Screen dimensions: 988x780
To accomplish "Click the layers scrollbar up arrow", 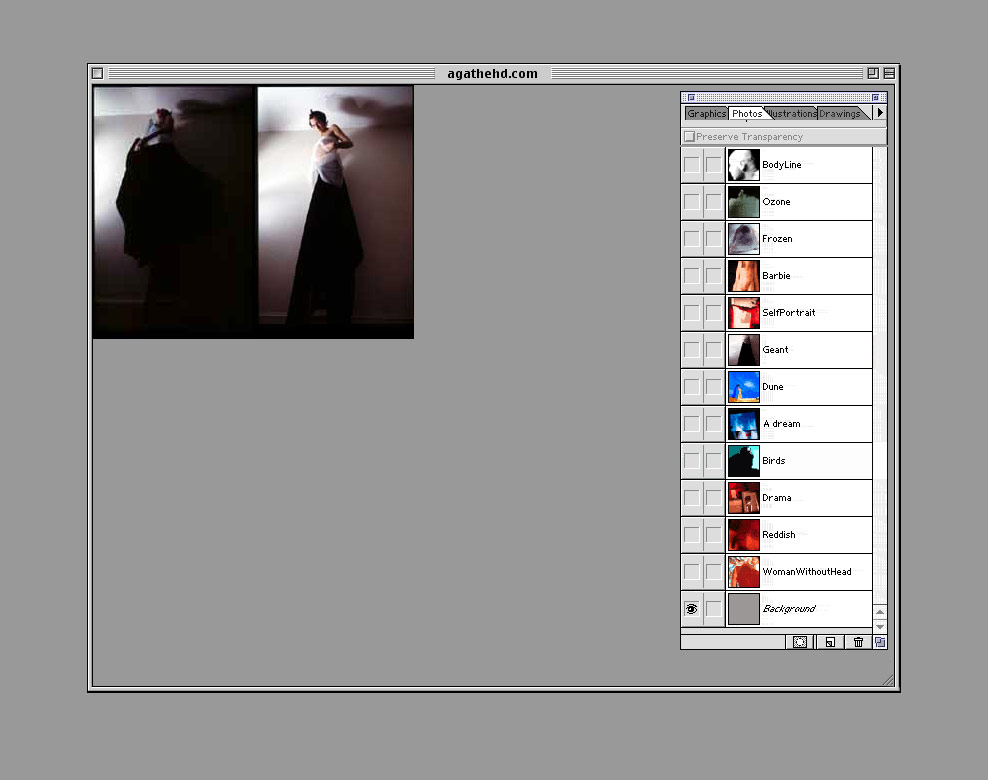I will [880, 612].
